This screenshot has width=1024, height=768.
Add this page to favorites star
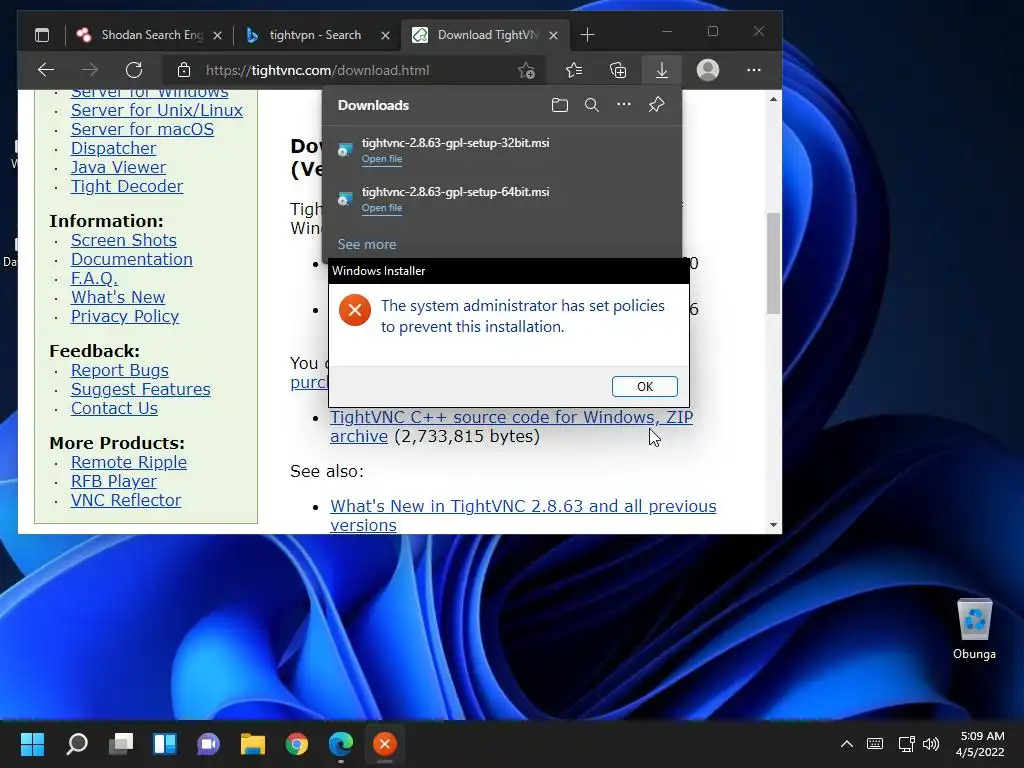pos(526,70)
